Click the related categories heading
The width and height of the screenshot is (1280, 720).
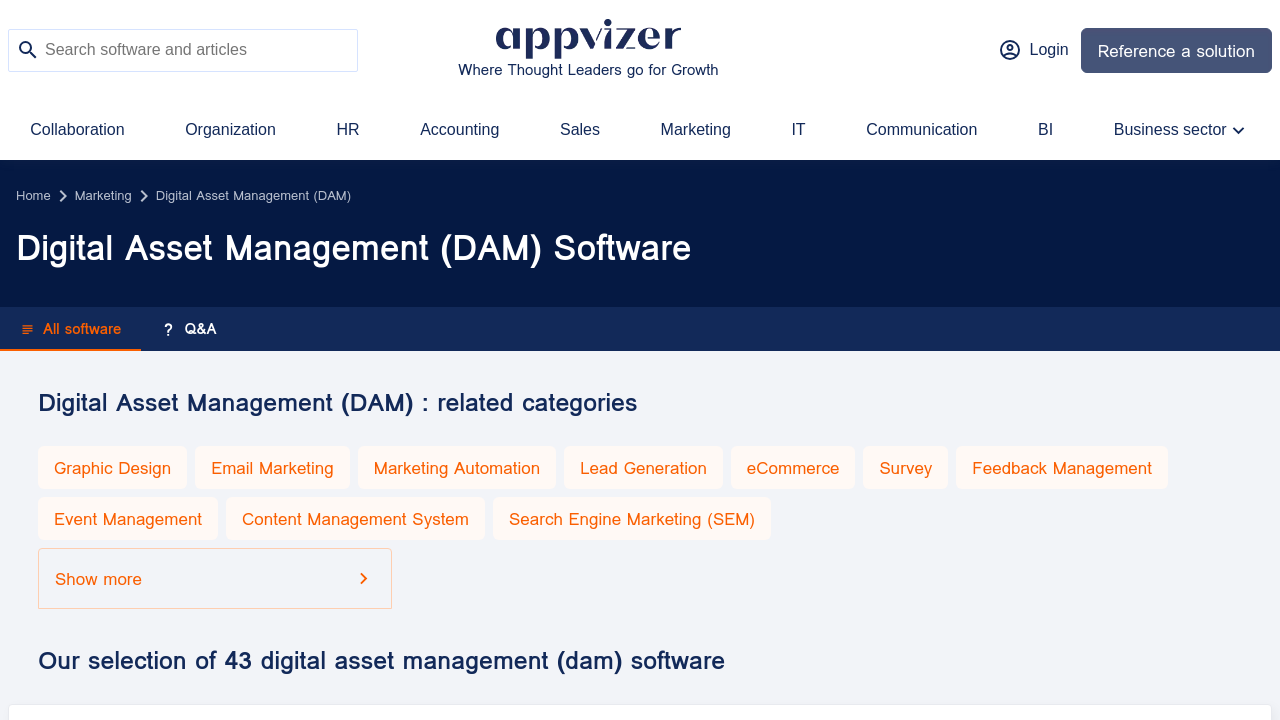(337, 403)
